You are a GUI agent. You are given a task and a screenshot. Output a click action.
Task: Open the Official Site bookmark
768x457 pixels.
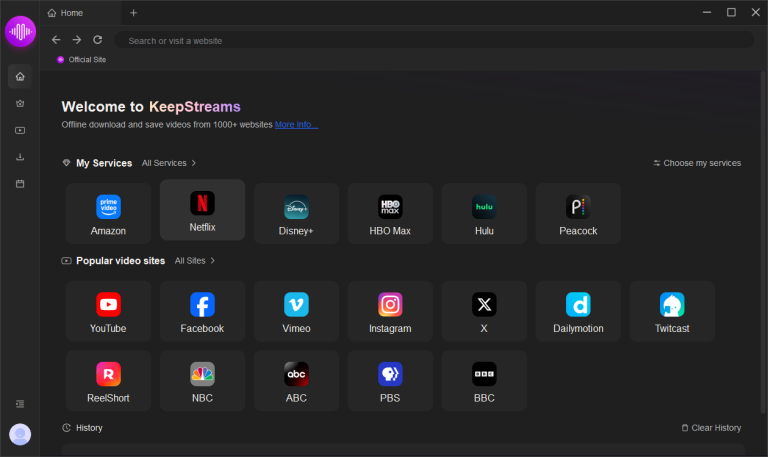(x=81, y=60)
